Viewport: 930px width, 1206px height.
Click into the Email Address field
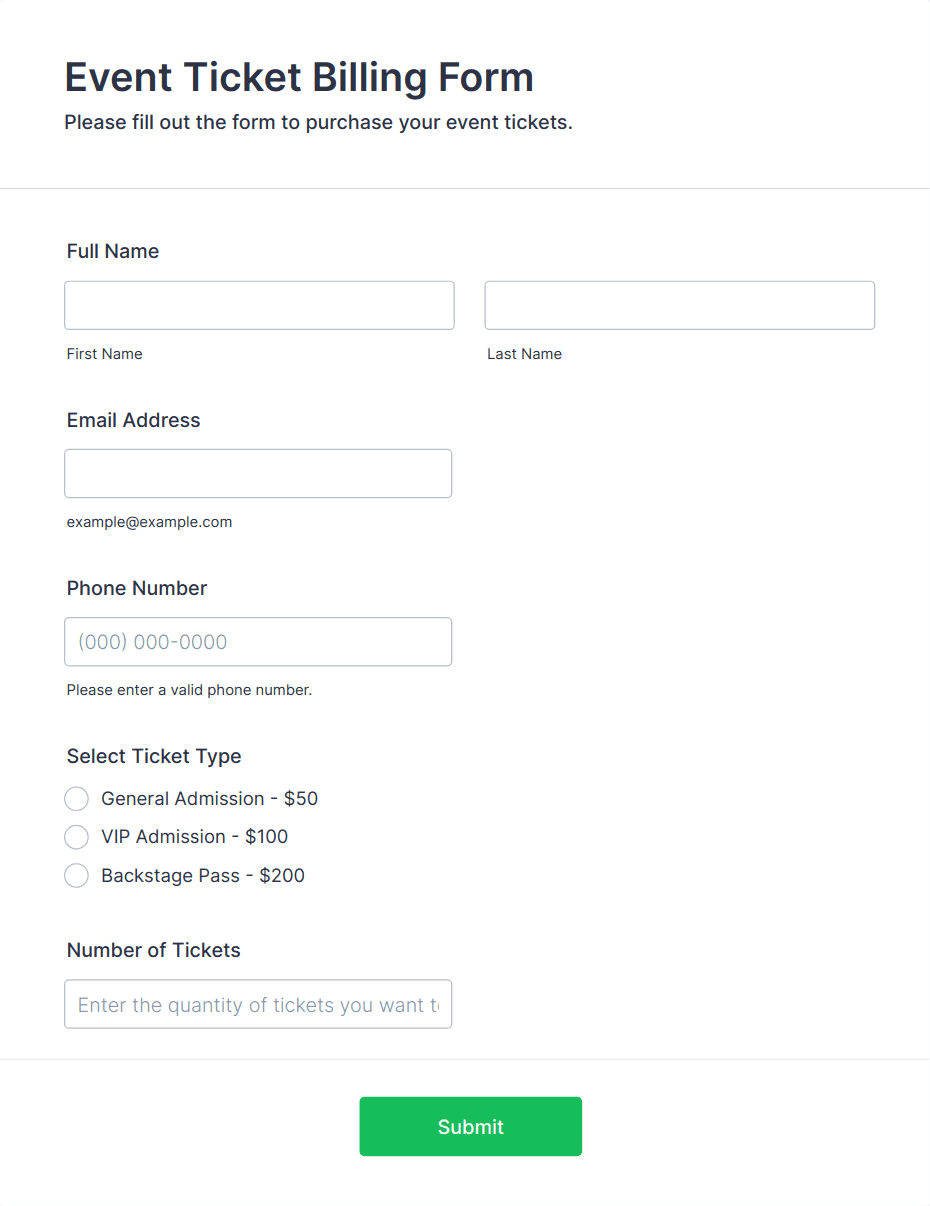258,473
